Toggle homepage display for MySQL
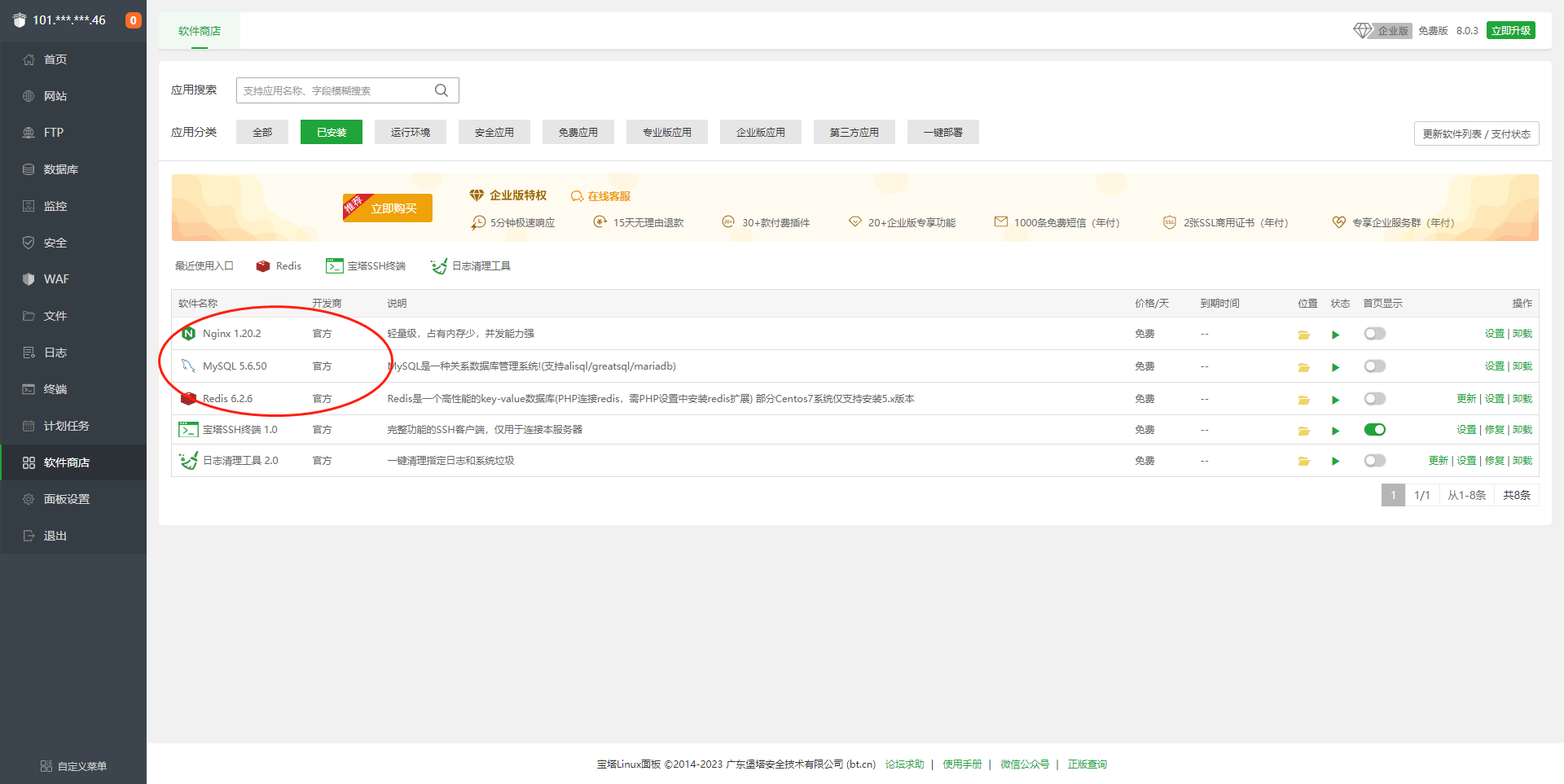Viewport: 1564px width, 784px height. 1374,366
